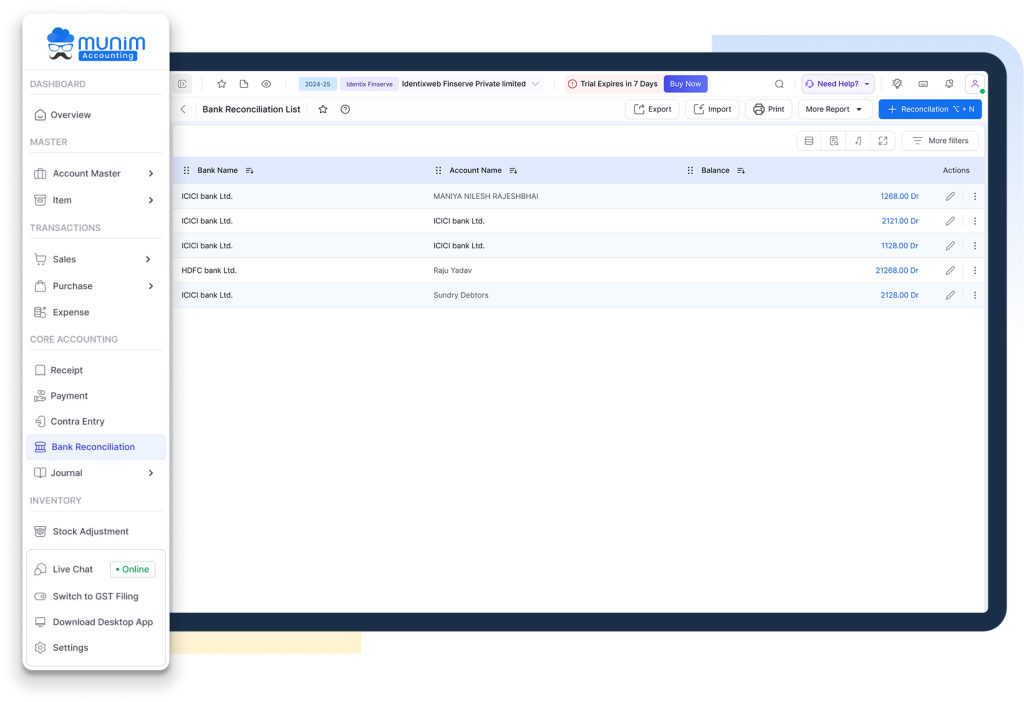
Task: Grab the Balance column drag handle
Action: (x=690, y=170)
